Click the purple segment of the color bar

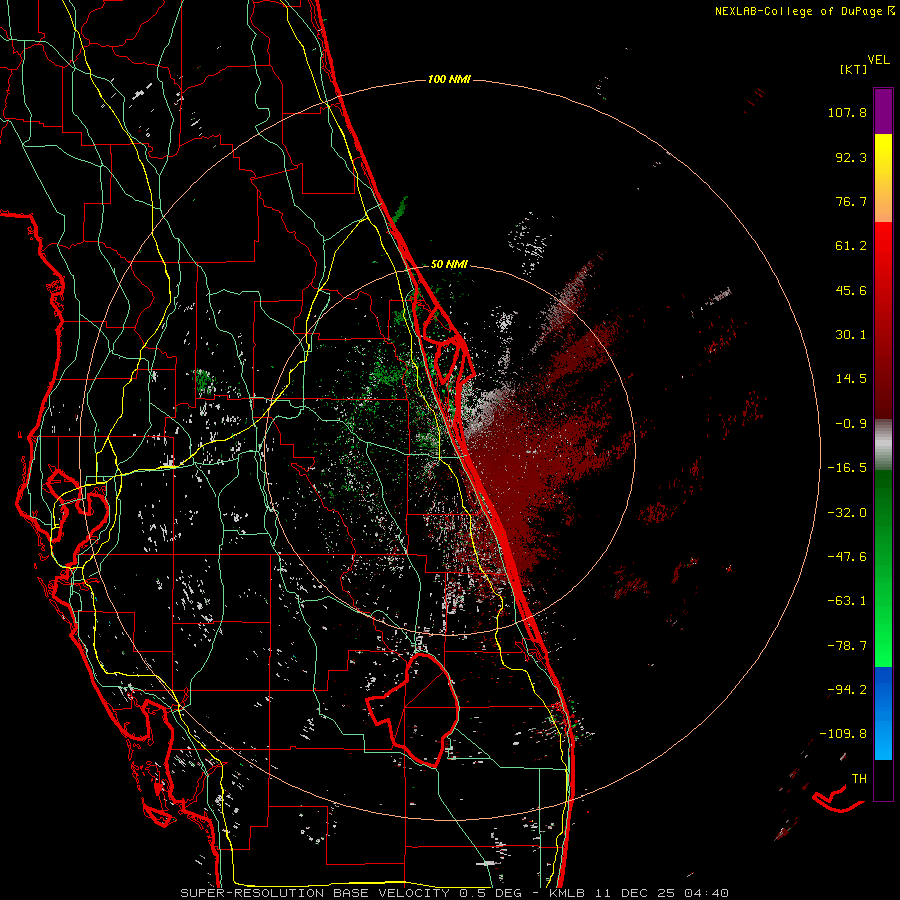tap(883, 111)
